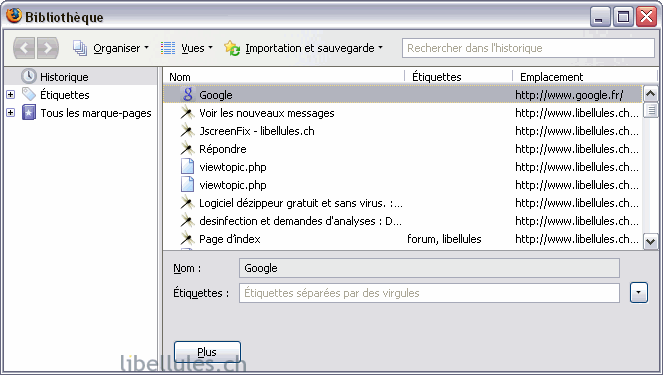Viewport: 663px width, 375px height.
Task: Minimize the Bibliothèque window
Action: [600, 17]
